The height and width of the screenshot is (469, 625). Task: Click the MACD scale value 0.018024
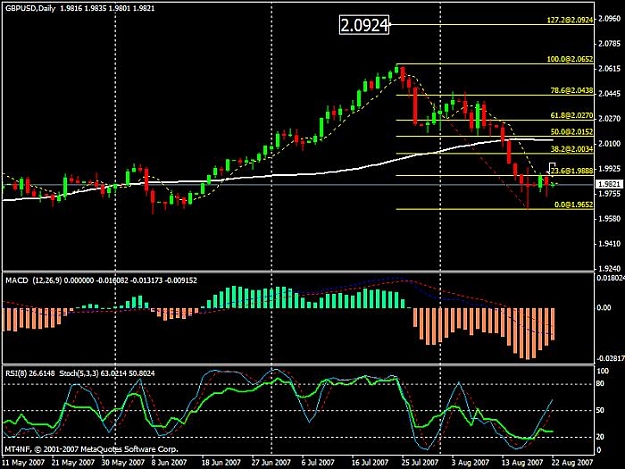click(x=610, y=278)
